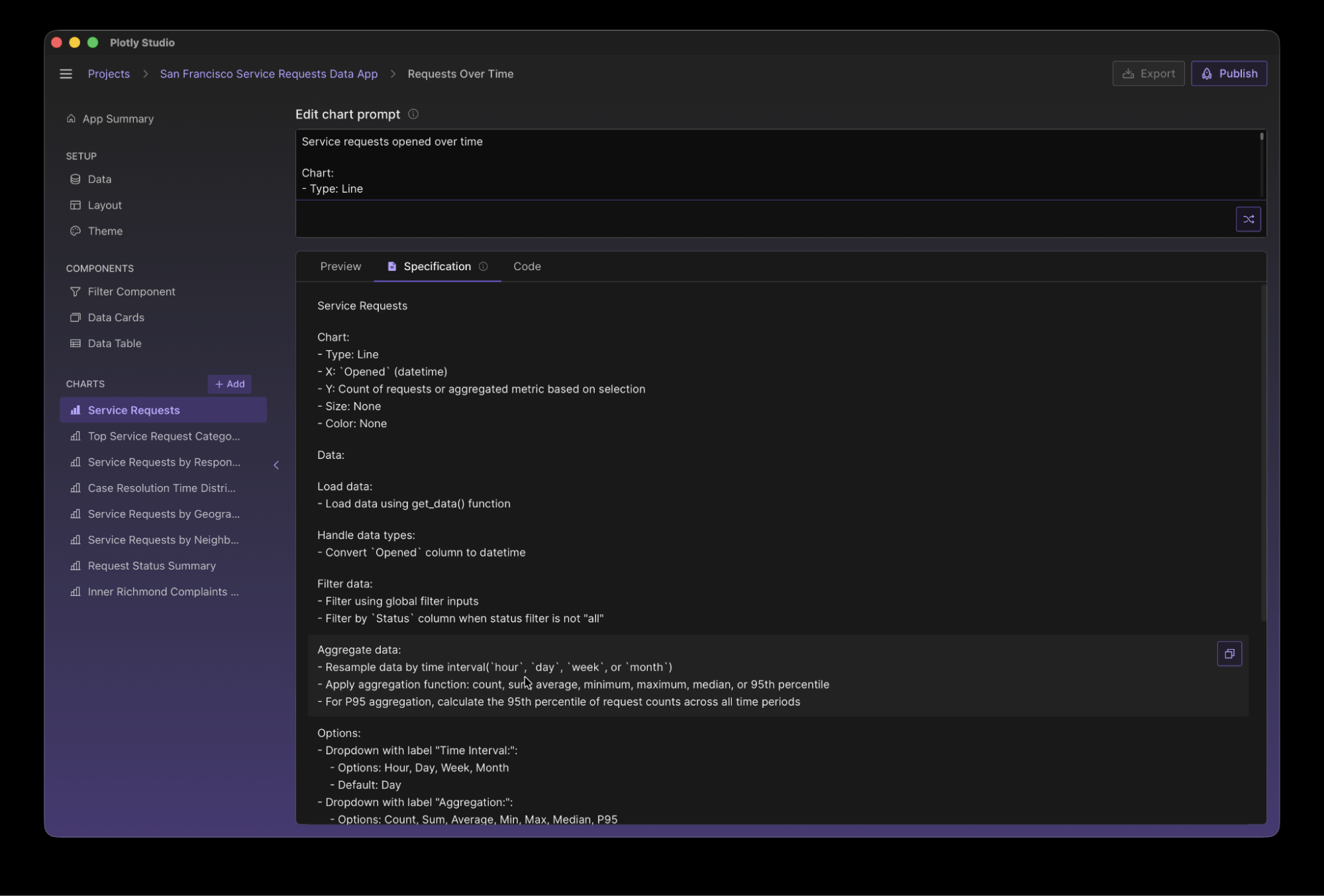
Task: Add a new chart
Action: 229,384
